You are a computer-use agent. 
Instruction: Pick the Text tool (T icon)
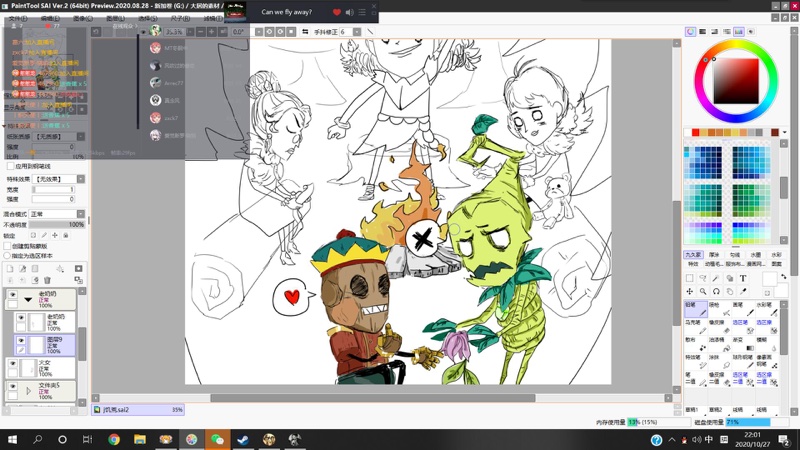point(743,278)
